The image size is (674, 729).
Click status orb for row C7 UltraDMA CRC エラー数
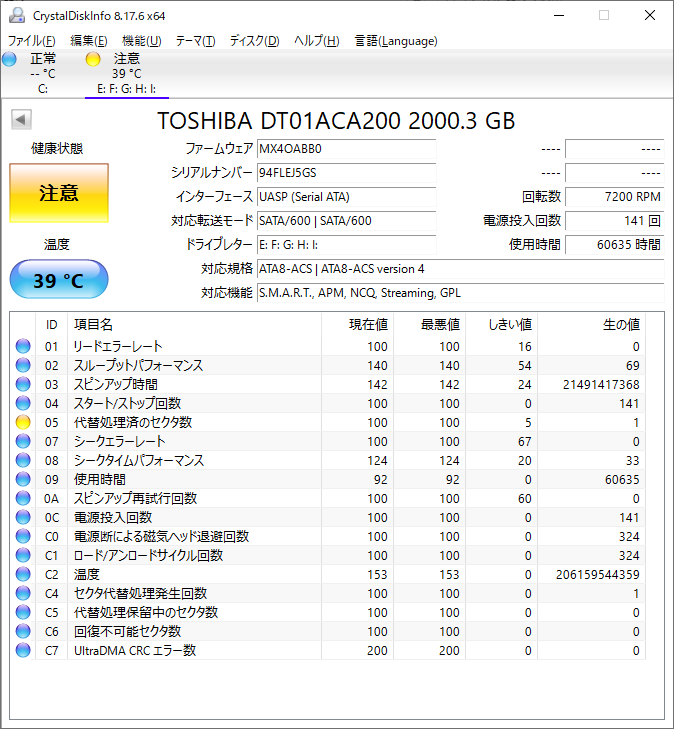(23, 650)
